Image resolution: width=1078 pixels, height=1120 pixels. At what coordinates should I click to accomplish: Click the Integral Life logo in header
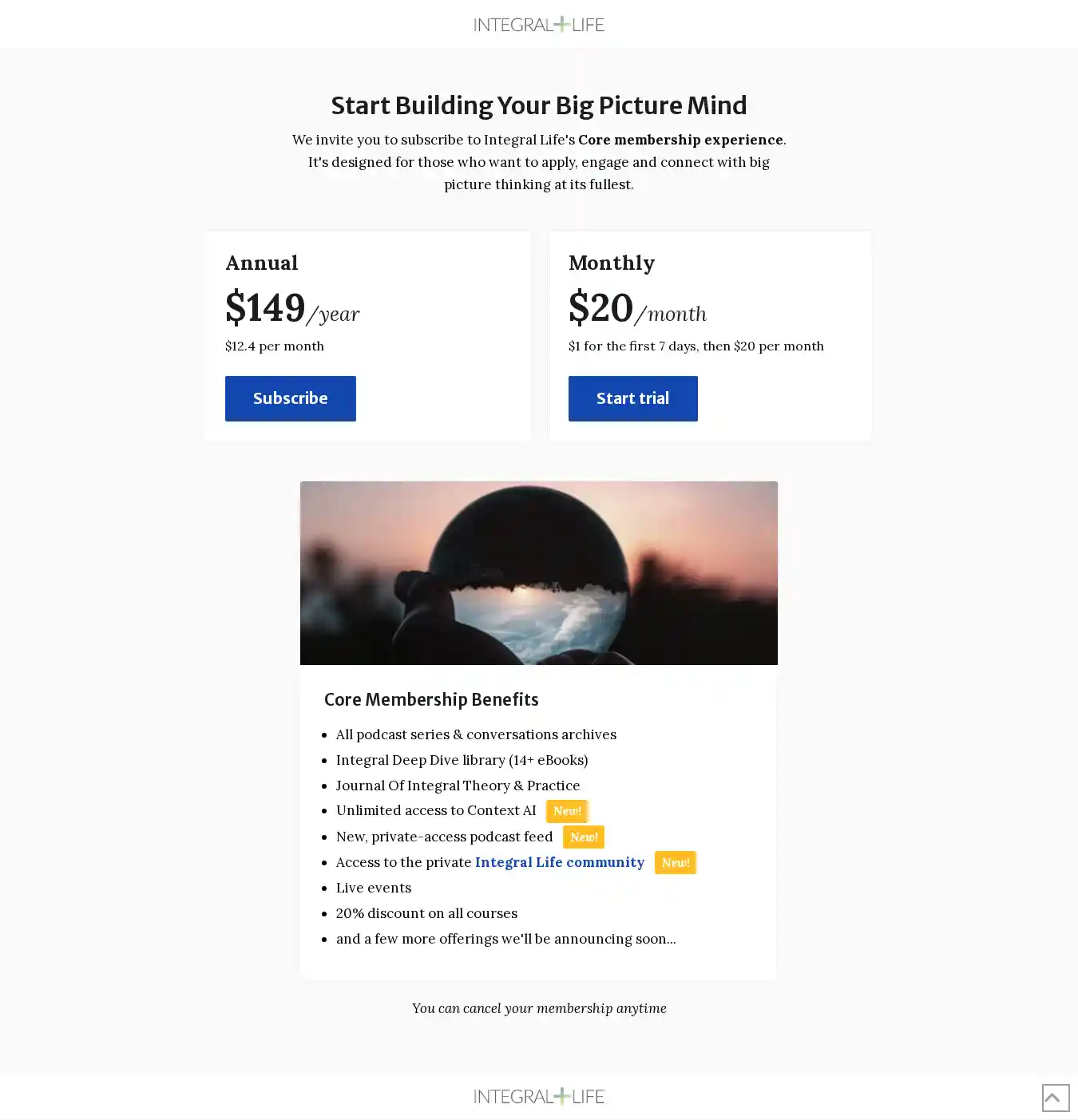pos(539,25)
